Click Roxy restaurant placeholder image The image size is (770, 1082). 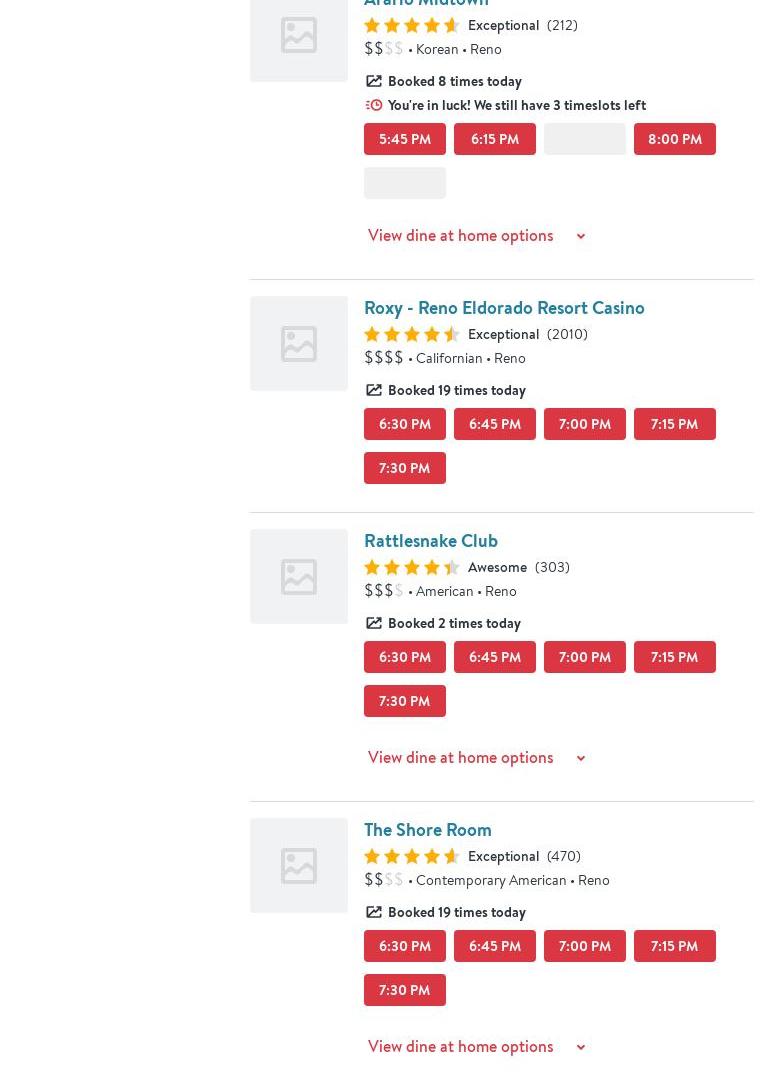point(298,343)
